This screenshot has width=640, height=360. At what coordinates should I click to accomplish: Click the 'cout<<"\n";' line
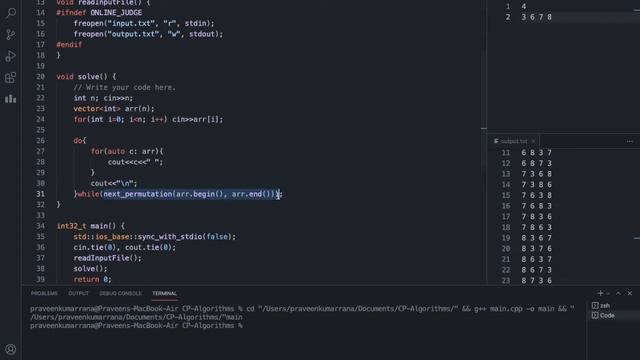(x=114, y=183)
